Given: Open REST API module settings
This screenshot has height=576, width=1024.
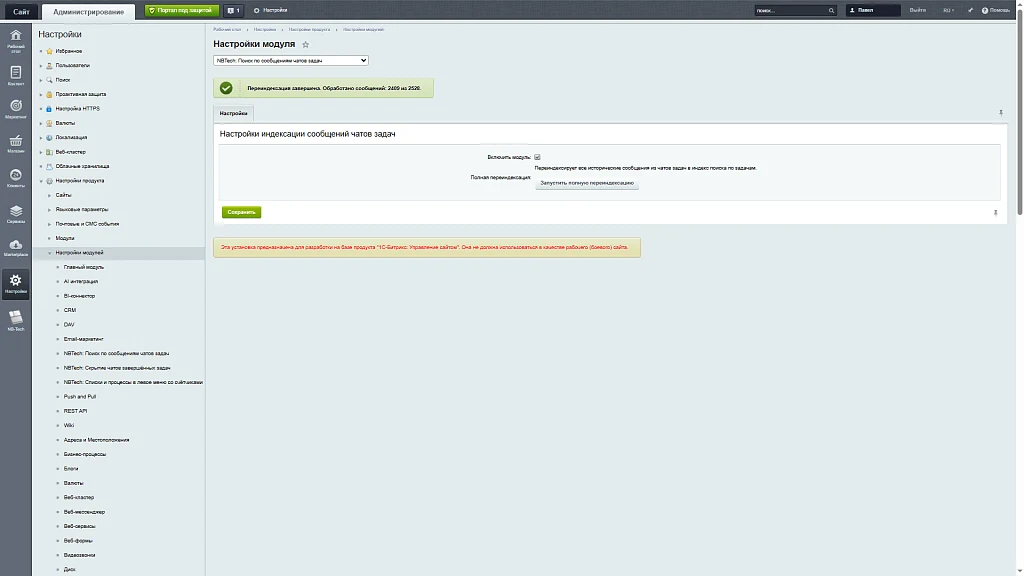Looking at the screenshot, I should coord(75,411).
